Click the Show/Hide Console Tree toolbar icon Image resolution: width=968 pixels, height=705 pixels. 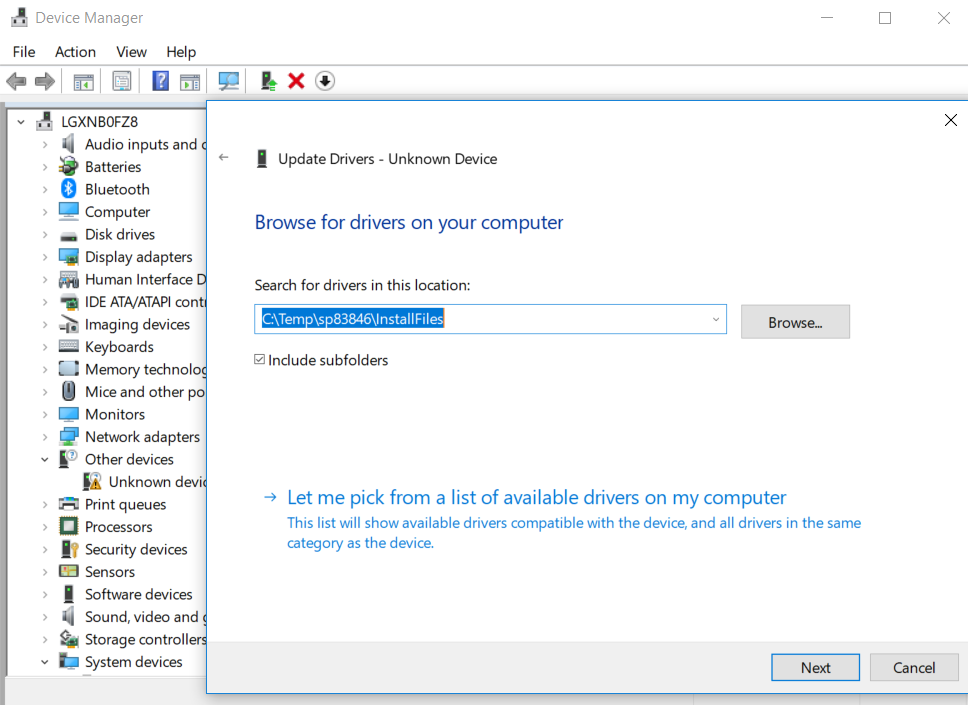pos(84,81)
